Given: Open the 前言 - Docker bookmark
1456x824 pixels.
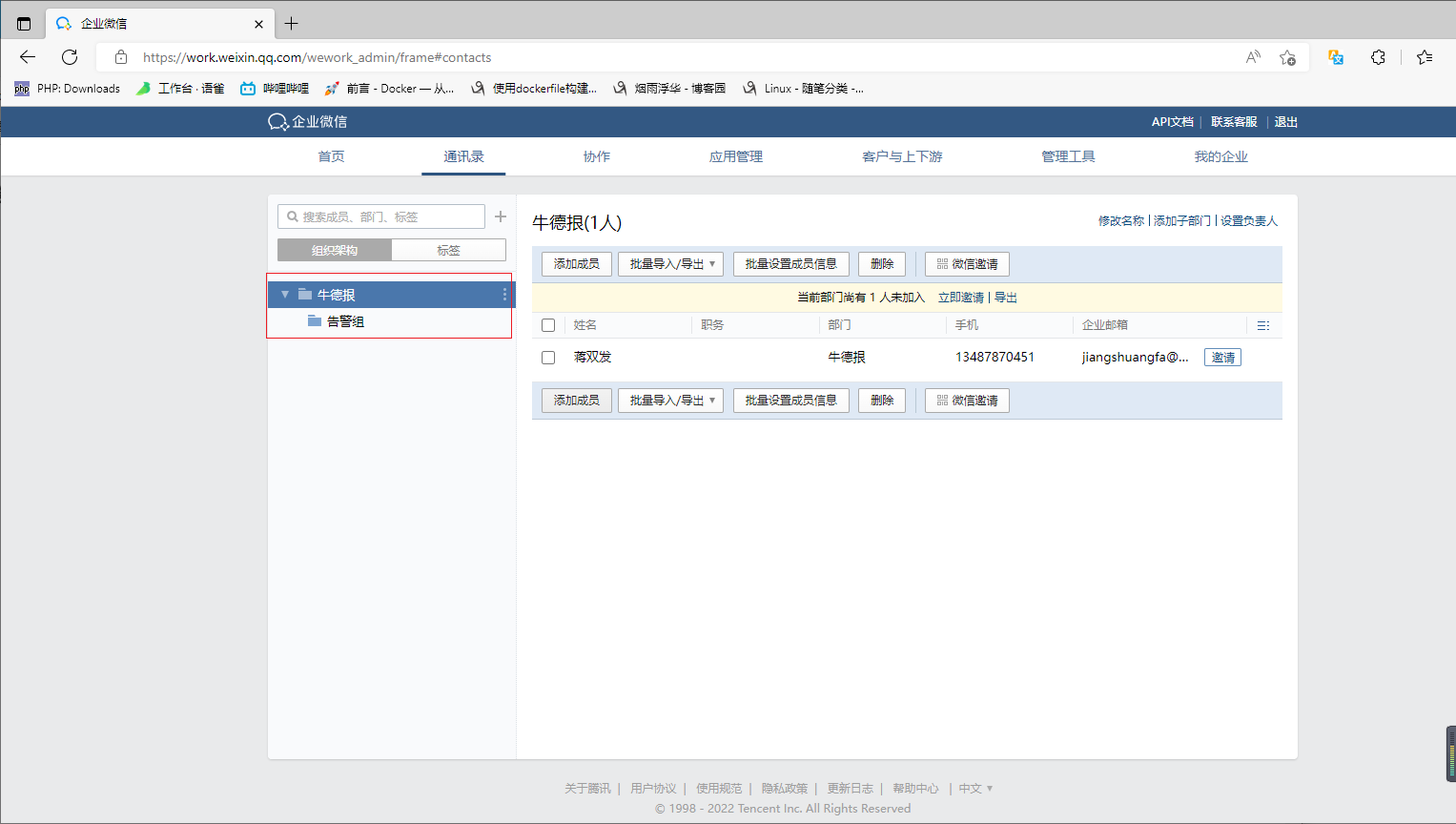Looking at the screenshot, I should tap(389, 89).
